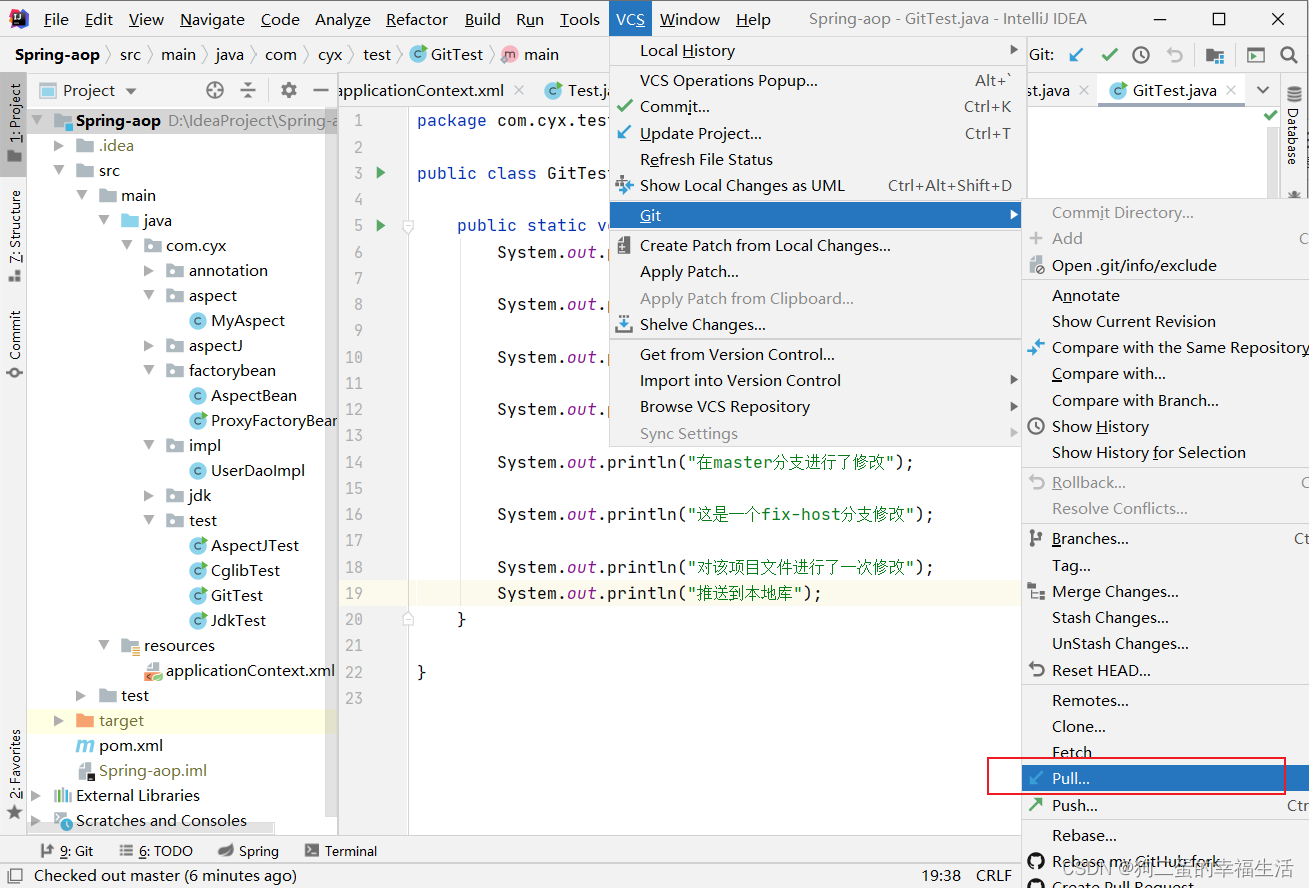Open the hidden editor tabs dropdown arrow

(x=1263, y=90)
